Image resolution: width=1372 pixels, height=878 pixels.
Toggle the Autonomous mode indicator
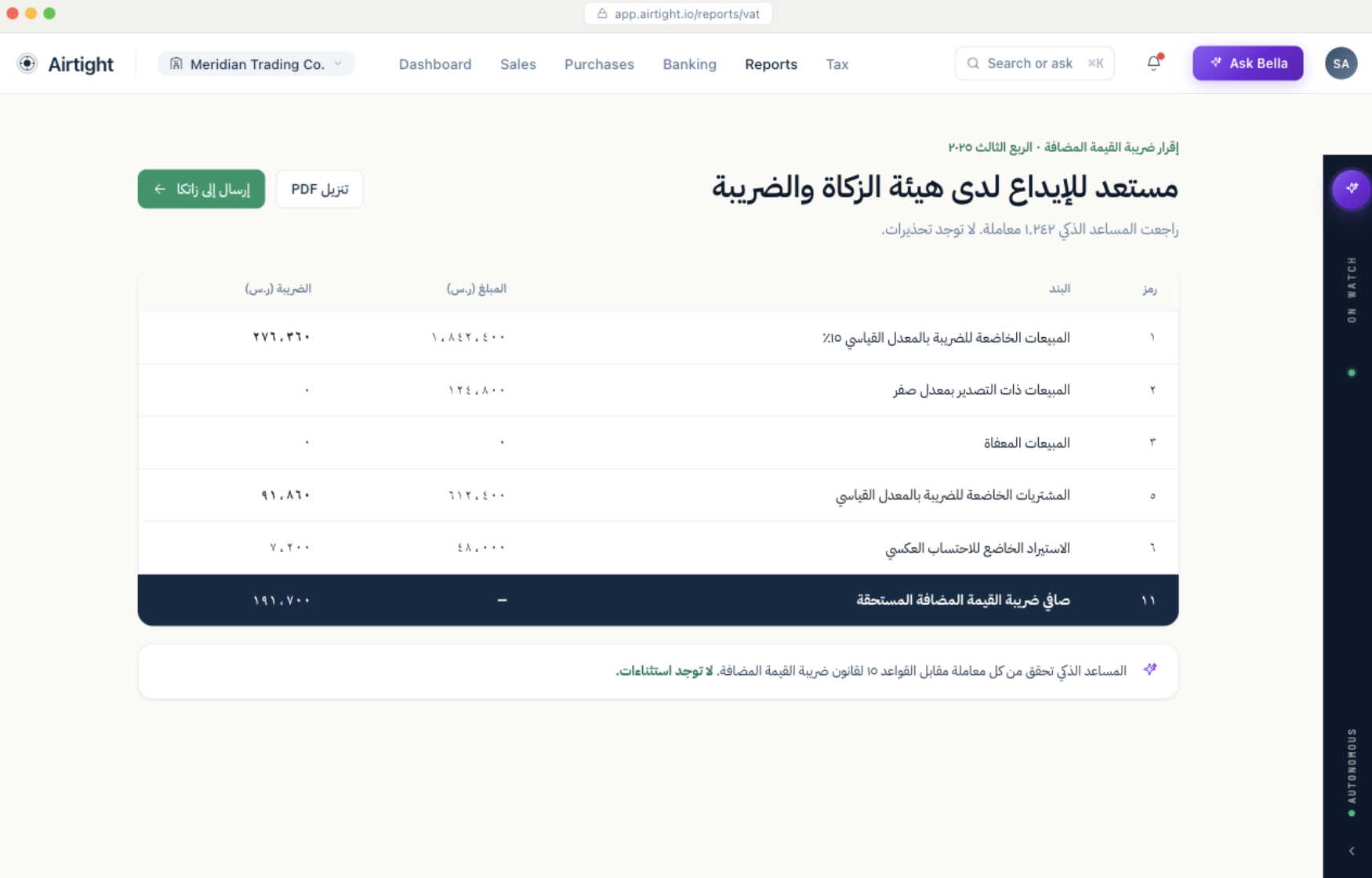pos(1351,813)
